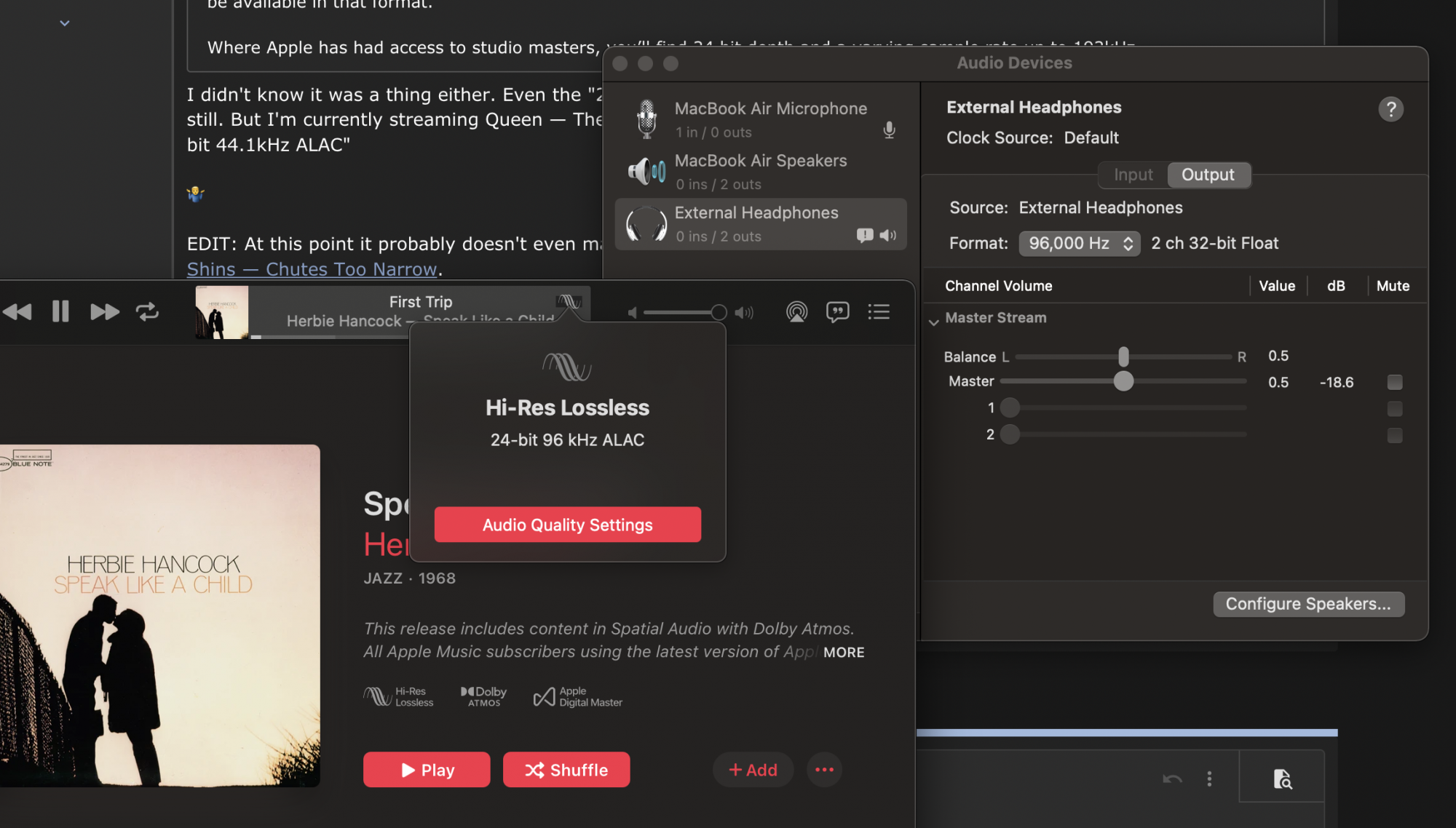1456x828 pixels.
Task: Open the Up Next queue list
Action: pyautogui.click(x=879, y=312)
